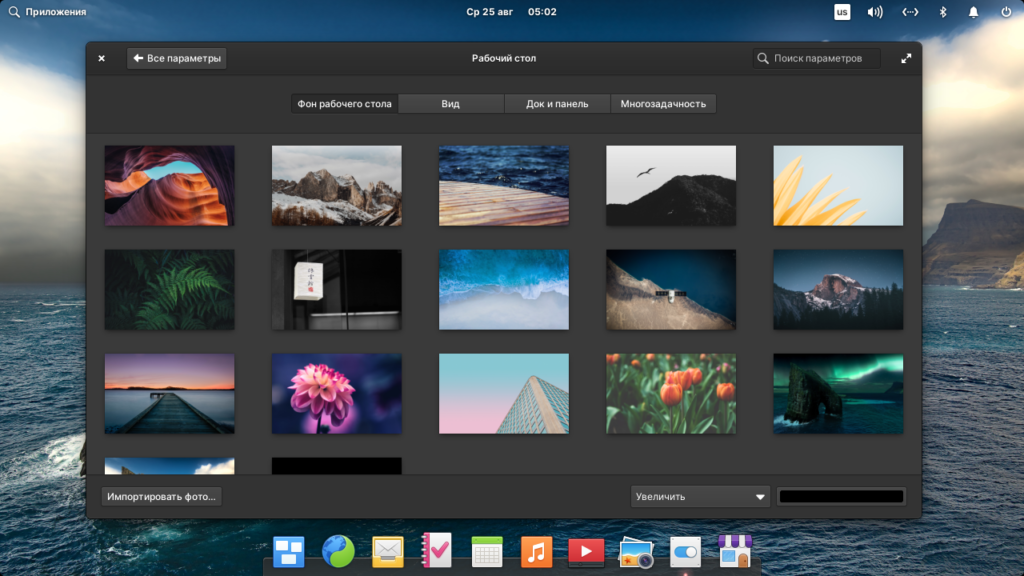
Task: Click the 'Поиск параметров' search field
Action: click(x=818, y=58)
